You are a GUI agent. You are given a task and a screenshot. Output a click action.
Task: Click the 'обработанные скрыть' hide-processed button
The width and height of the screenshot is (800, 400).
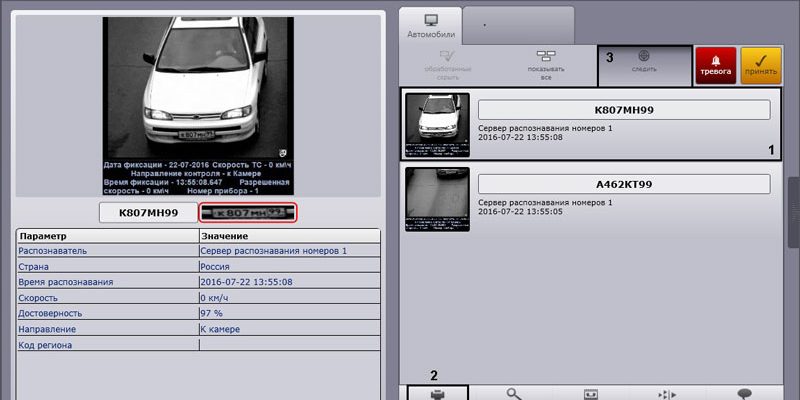(x=447, y=64)
